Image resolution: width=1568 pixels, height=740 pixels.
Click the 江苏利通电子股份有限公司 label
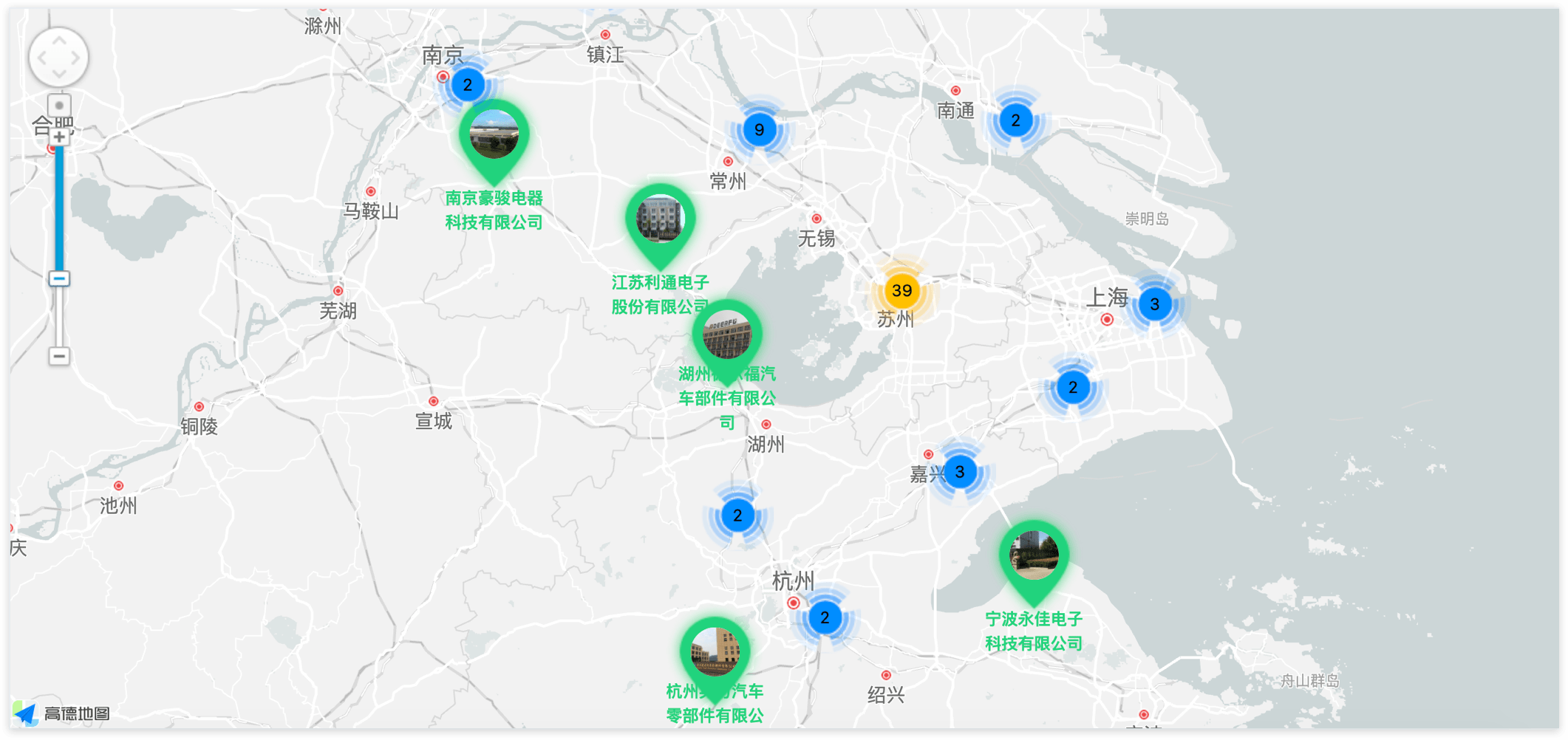(x=660, y=295)
